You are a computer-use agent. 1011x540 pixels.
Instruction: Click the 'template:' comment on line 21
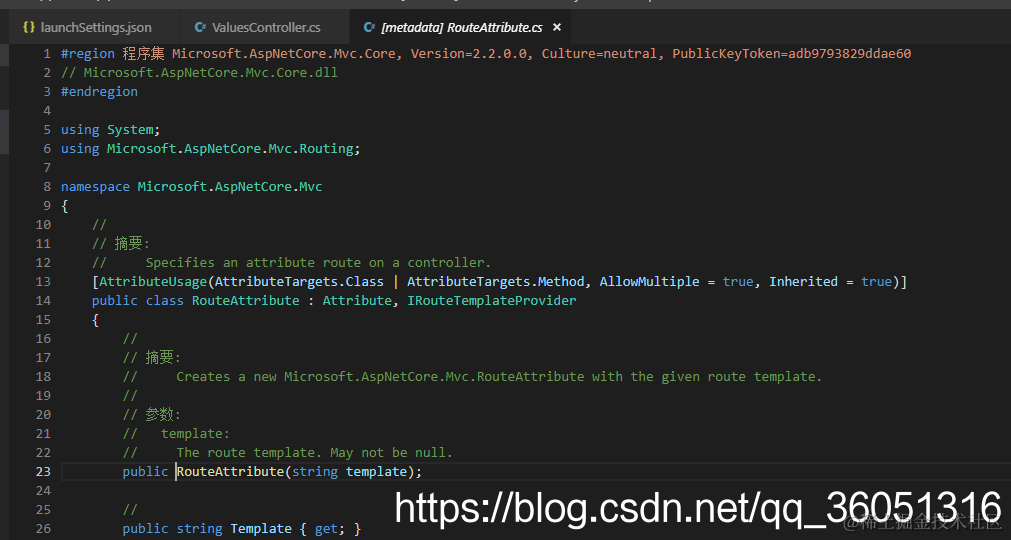(195, 434)
